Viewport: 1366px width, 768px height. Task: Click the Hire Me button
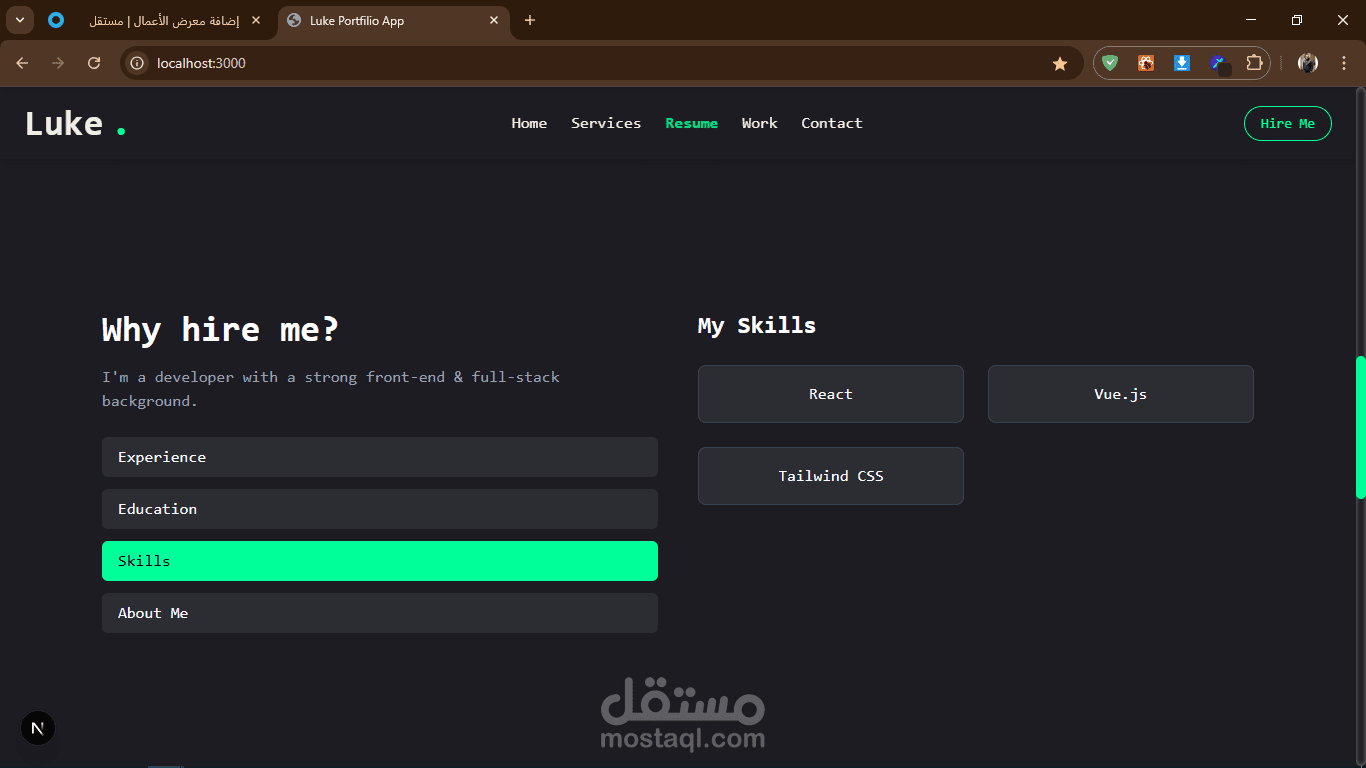point(1288,123)
